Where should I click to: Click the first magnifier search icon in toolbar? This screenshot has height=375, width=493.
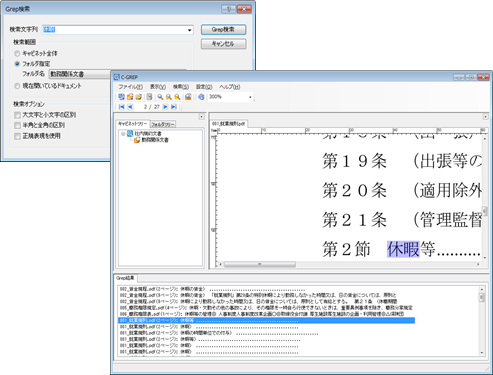(160, 97)
